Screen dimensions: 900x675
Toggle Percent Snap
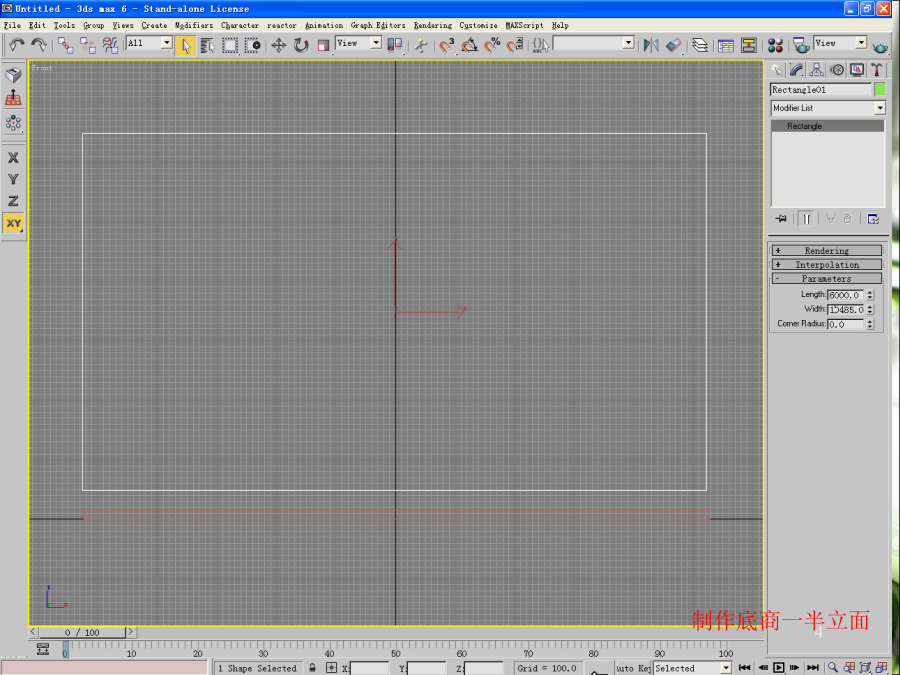492,45
